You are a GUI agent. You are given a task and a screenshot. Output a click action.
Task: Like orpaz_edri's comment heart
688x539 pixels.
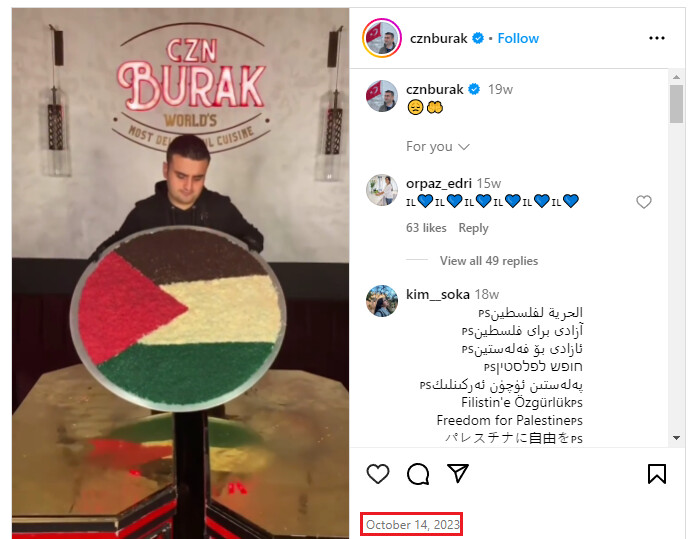644,202
